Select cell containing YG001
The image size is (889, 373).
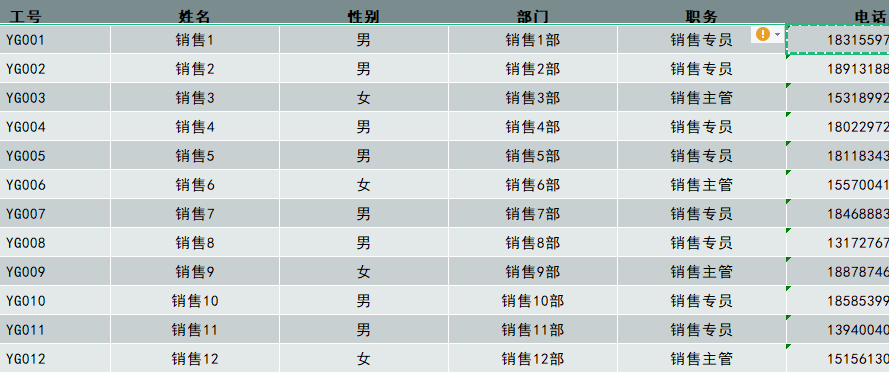click(x=55, y=40)
